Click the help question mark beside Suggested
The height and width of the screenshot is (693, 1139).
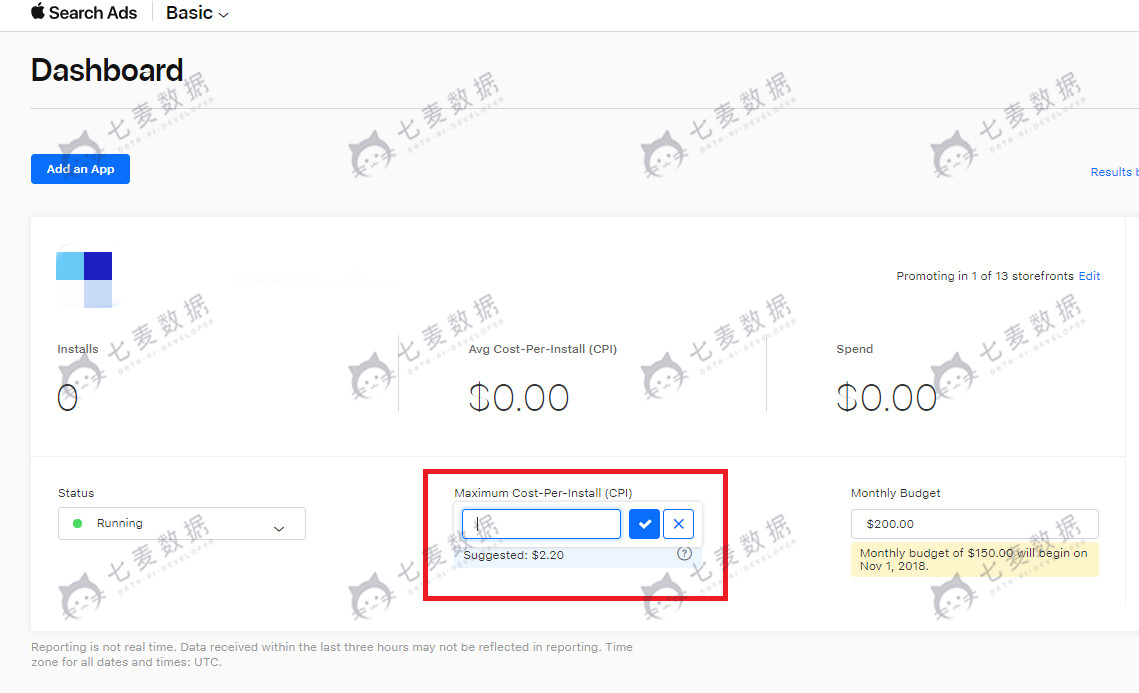point(684,554)
